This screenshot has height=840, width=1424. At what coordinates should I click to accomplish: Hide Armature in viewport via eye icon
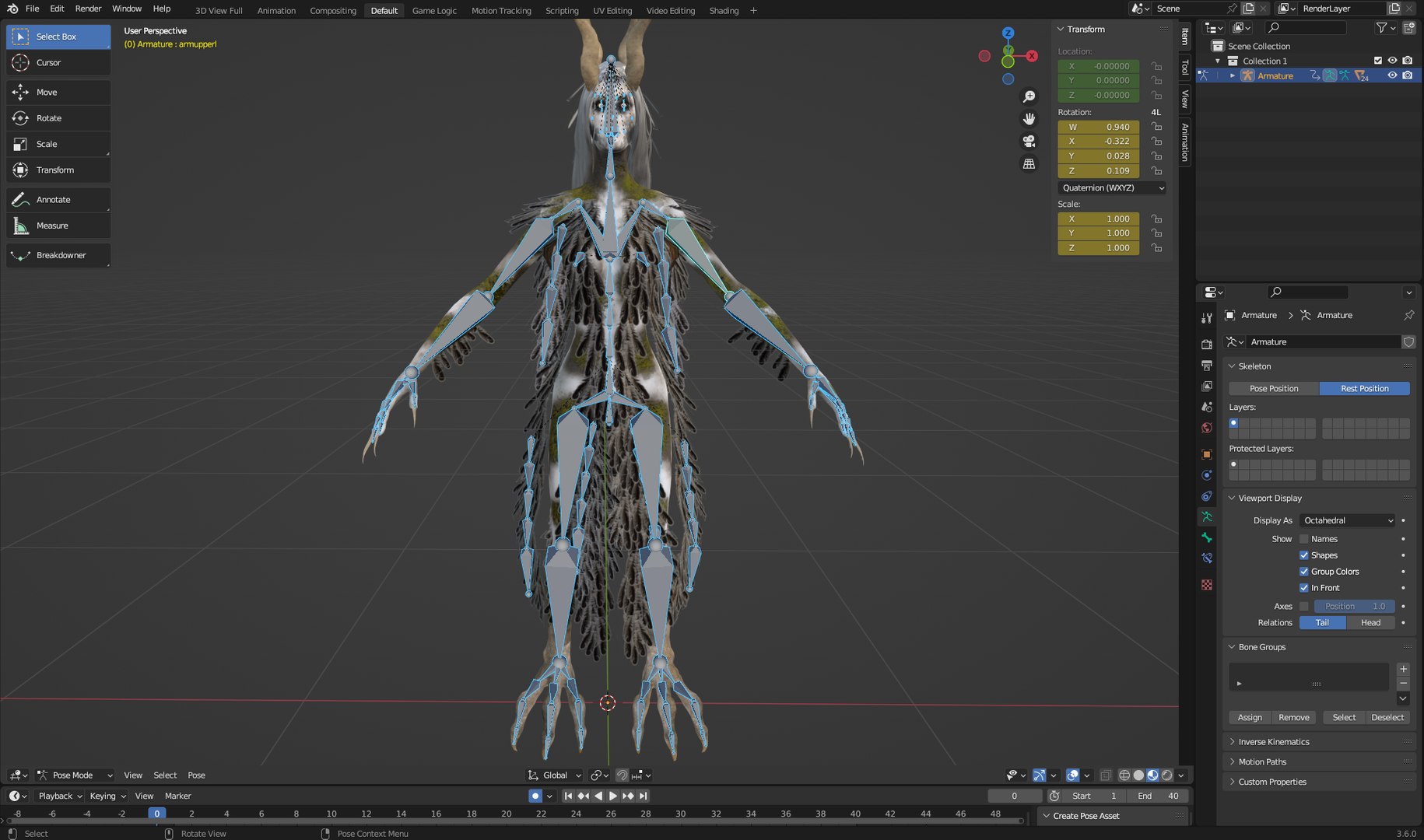pyautogui.click(x=1392, y=75)
